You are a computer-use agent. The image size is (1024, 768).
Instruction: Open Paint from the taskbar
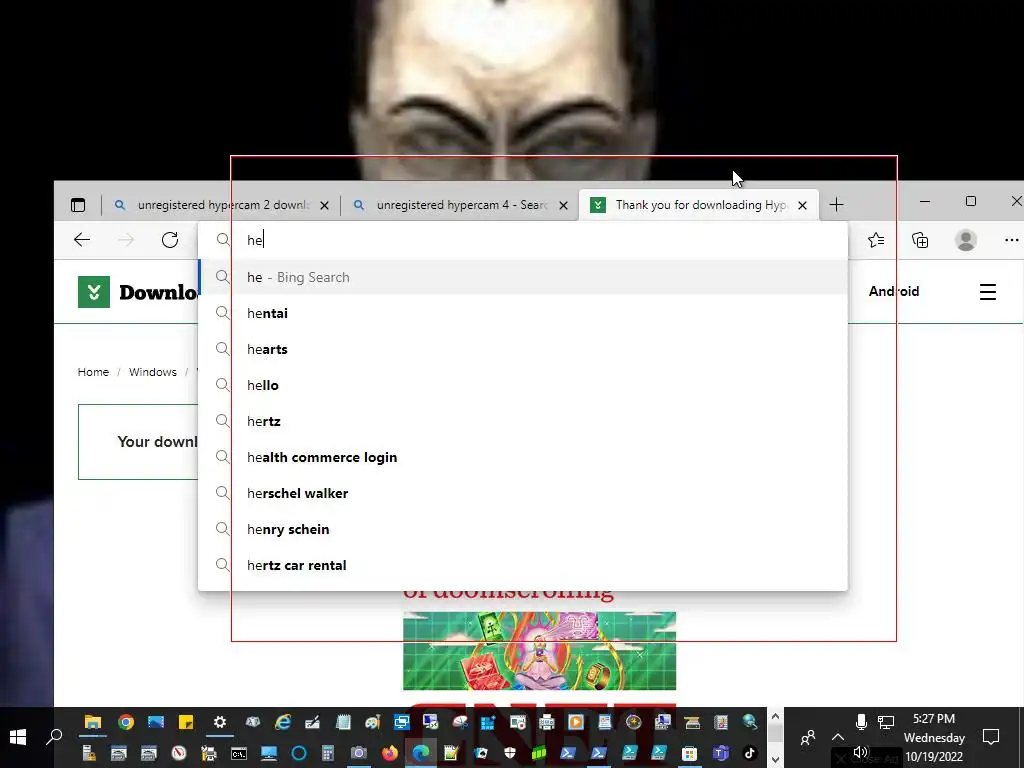(x=372, y=722)
